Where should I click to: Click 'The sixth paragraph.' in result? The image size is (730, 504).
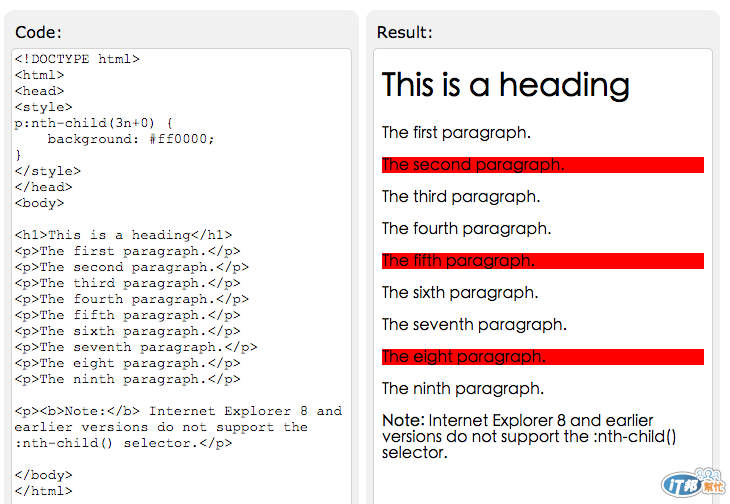tap(460, 293)
